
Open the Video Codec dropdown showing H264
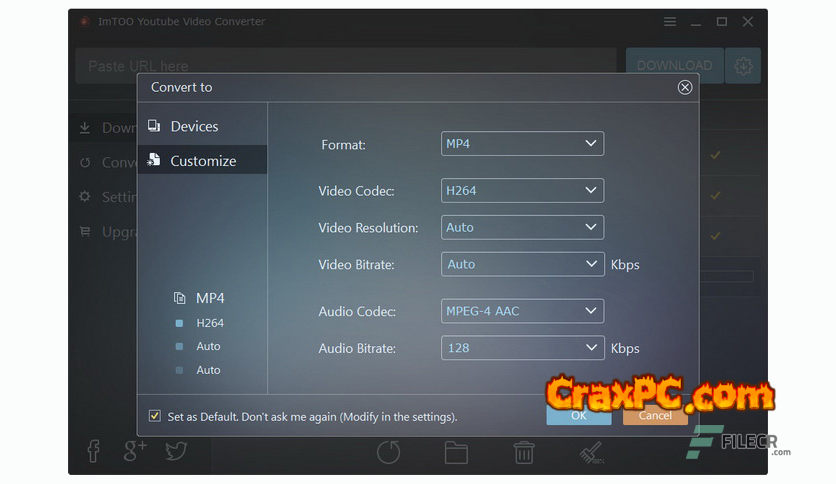tap(522, 190)
